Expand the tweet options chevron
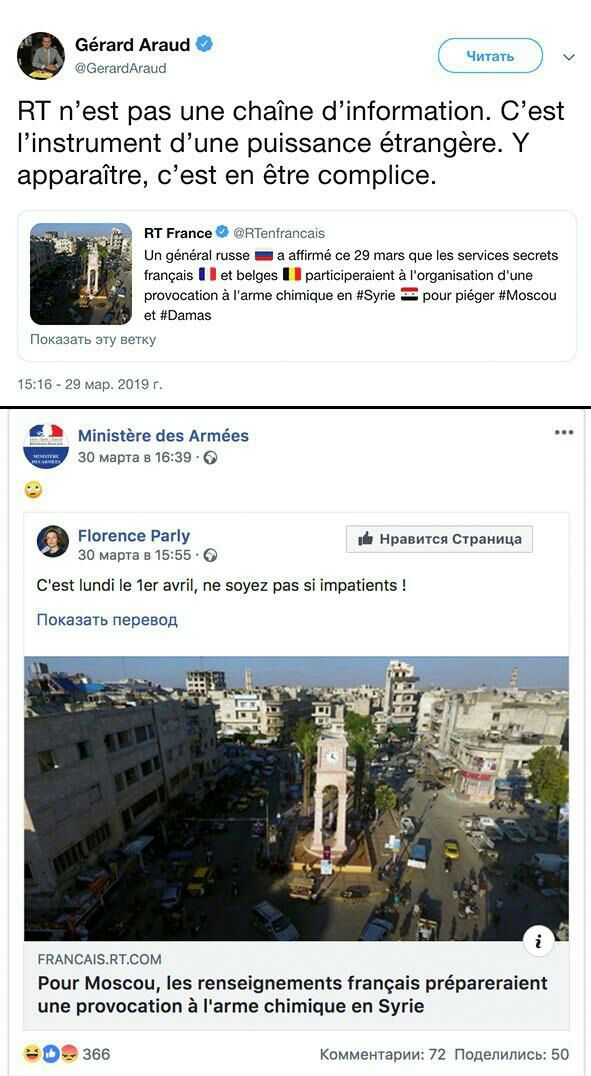 568,58
